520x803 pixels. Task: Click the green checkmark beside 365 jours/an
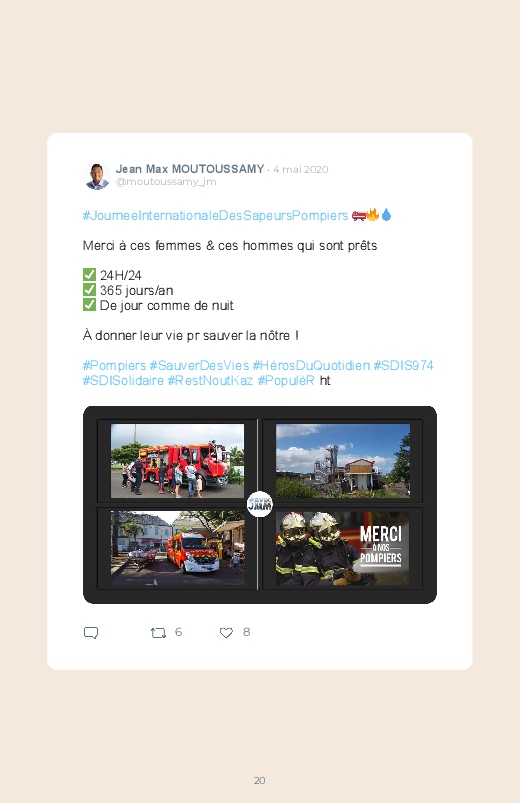click(89, 290)
